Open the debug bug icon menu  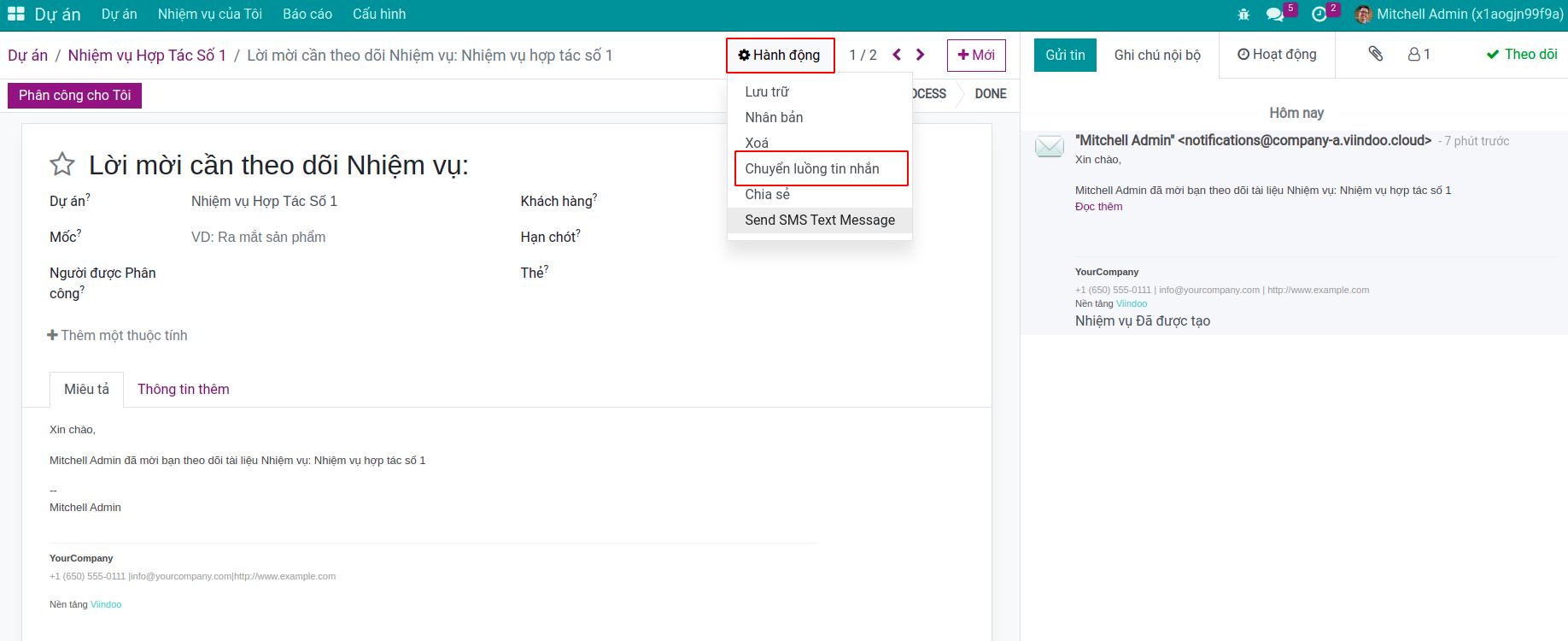click(x=1243, y=15)
